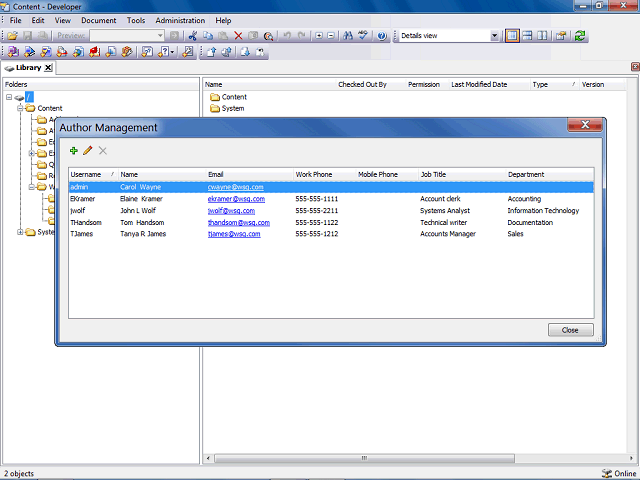Click the magnifier preview icon after Paste group
The width and height of the screenshot is (640, 480).
point(268,36)
